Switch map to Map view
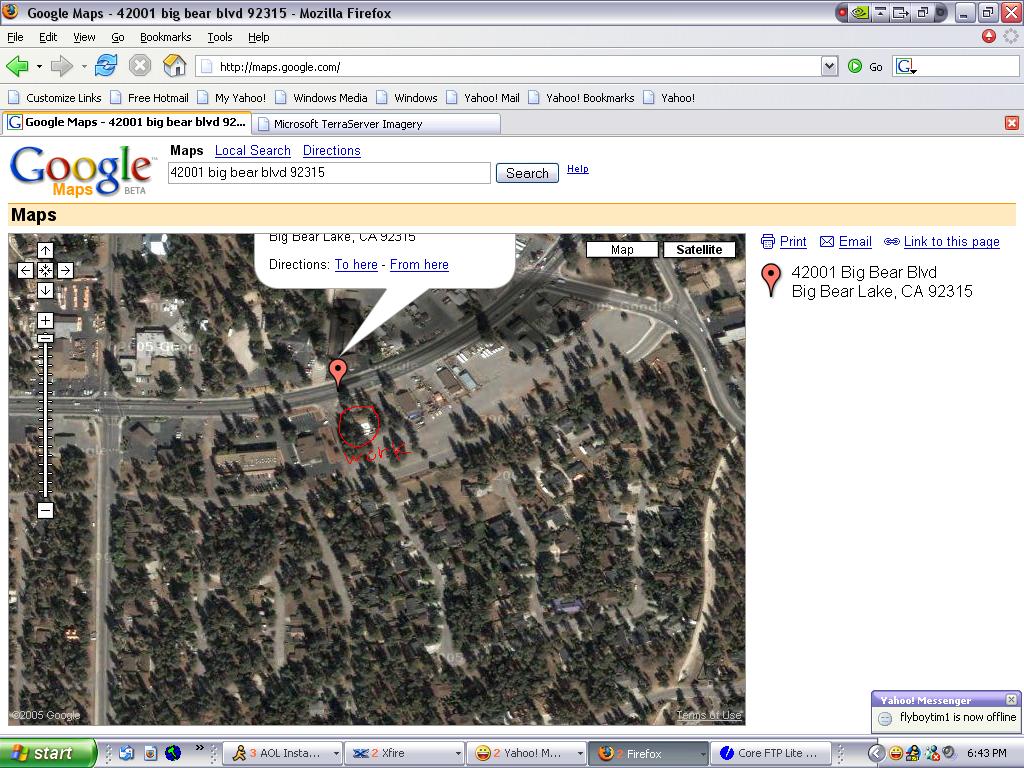Viewport: 1024px width, 768px height. (622, 250)
